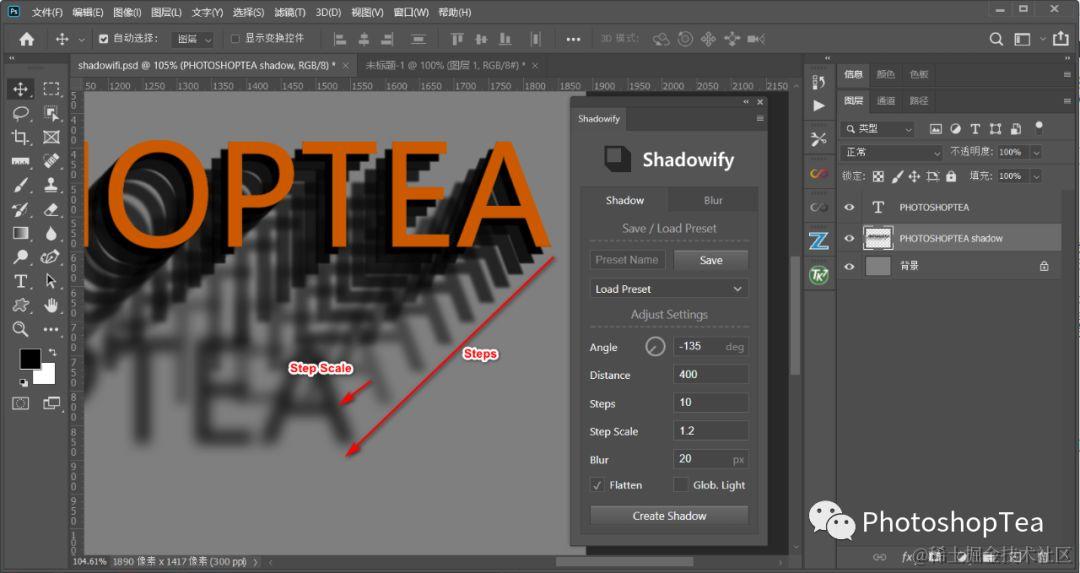Select the Object Selection tool
The width and height of the screenshot is (1080, 573).
point(51,113)
